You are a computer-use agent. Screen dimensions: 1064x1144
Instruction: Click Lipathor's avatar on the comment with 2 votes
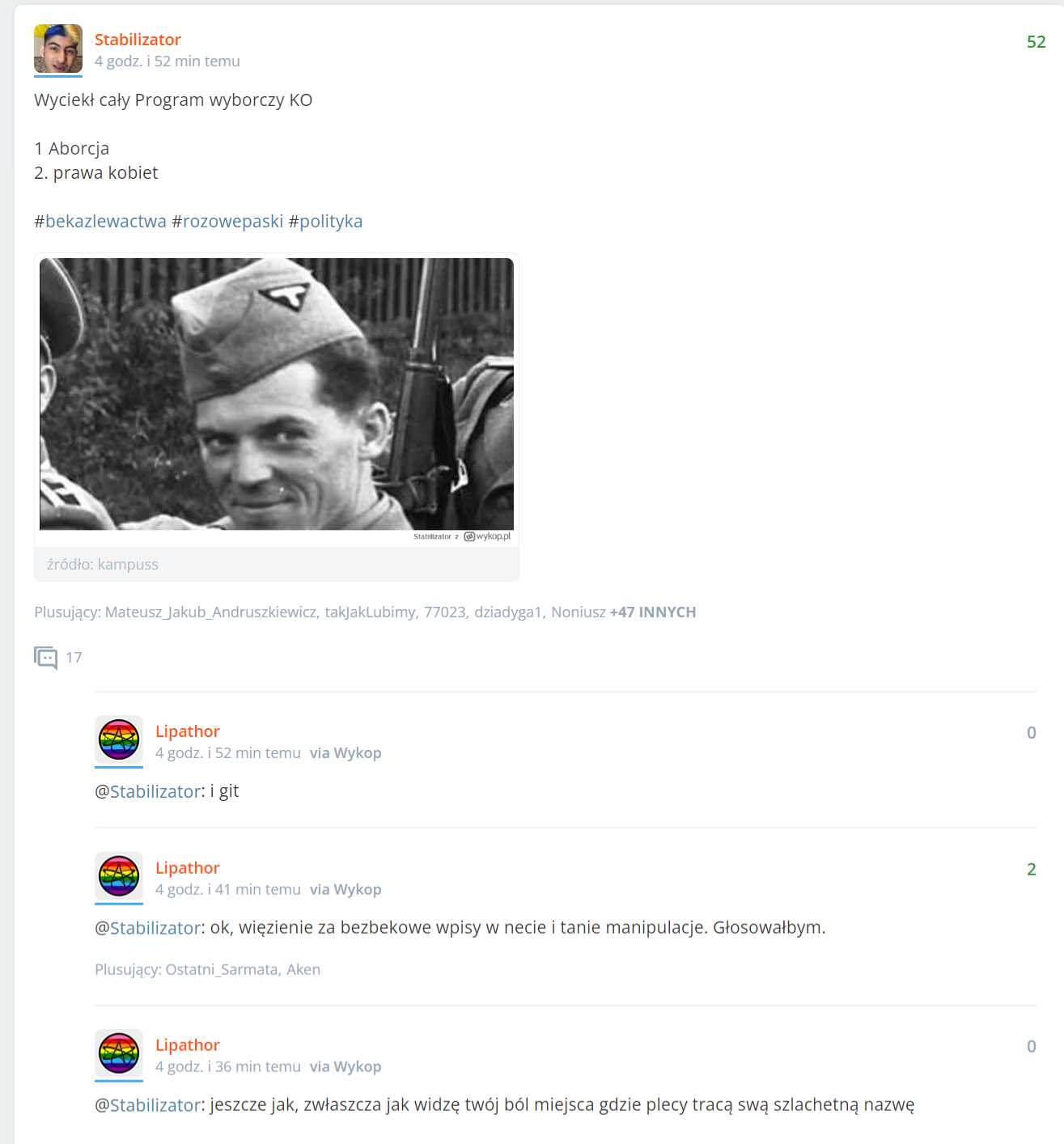[119, 876]
